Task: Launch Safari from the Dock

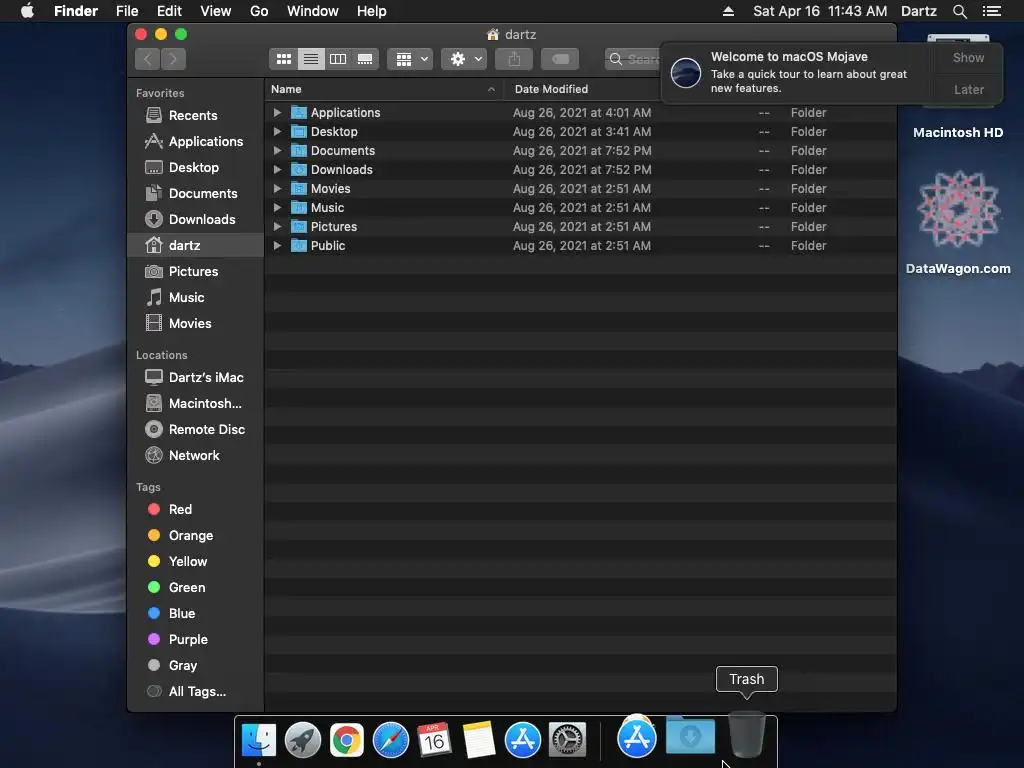Action: coord(391,740)
